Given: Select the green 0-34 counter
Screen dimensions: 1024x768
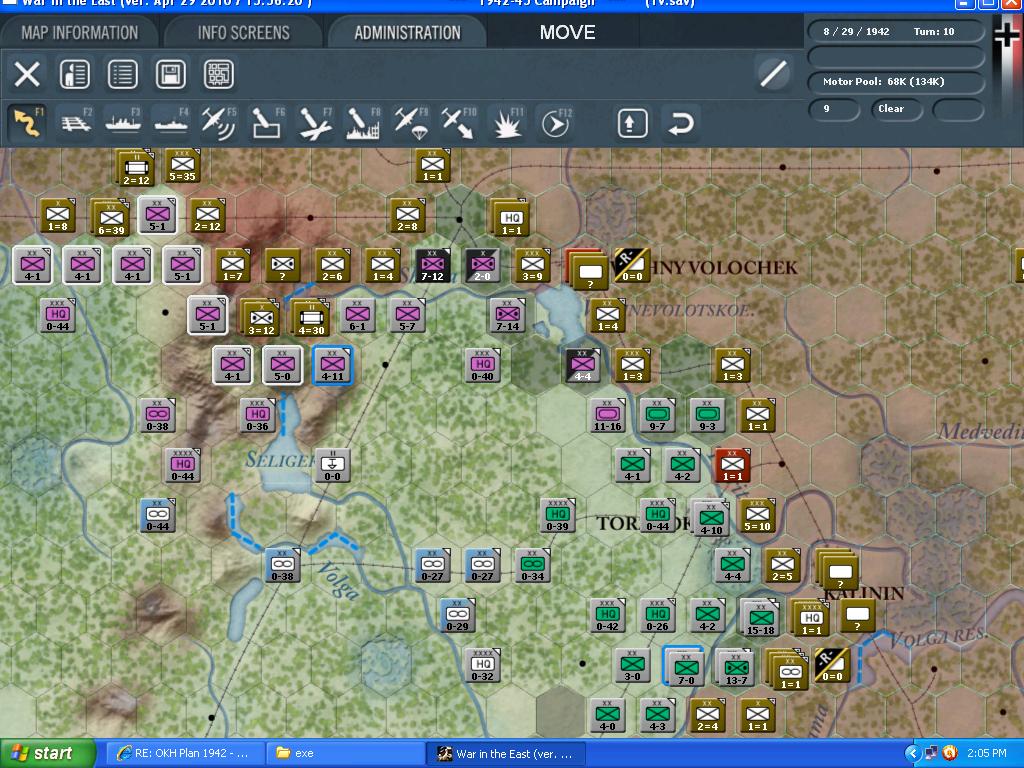Looking at the screenshot, I should pos(532,566).
